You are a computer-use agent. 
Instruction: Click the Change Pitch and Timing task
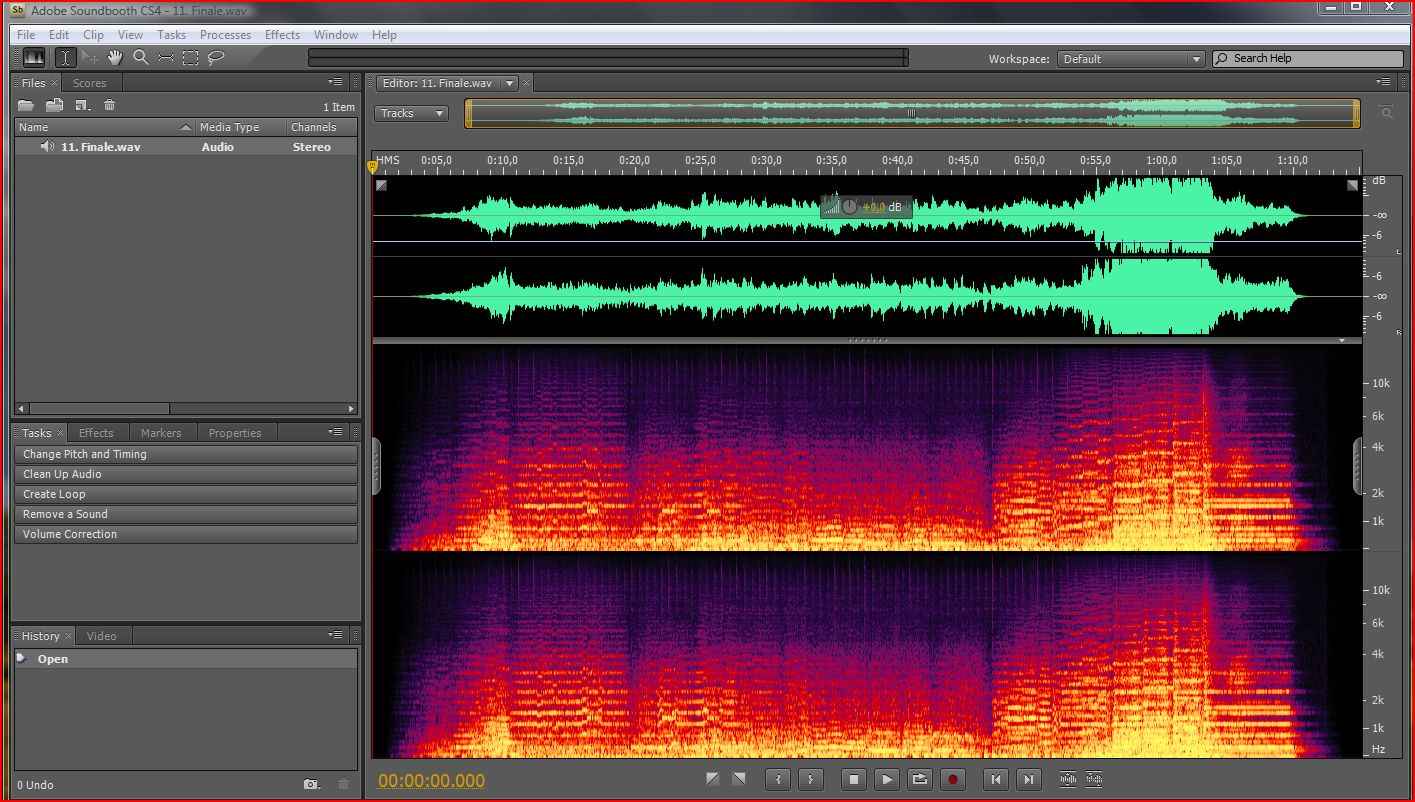tap(186, 454)
